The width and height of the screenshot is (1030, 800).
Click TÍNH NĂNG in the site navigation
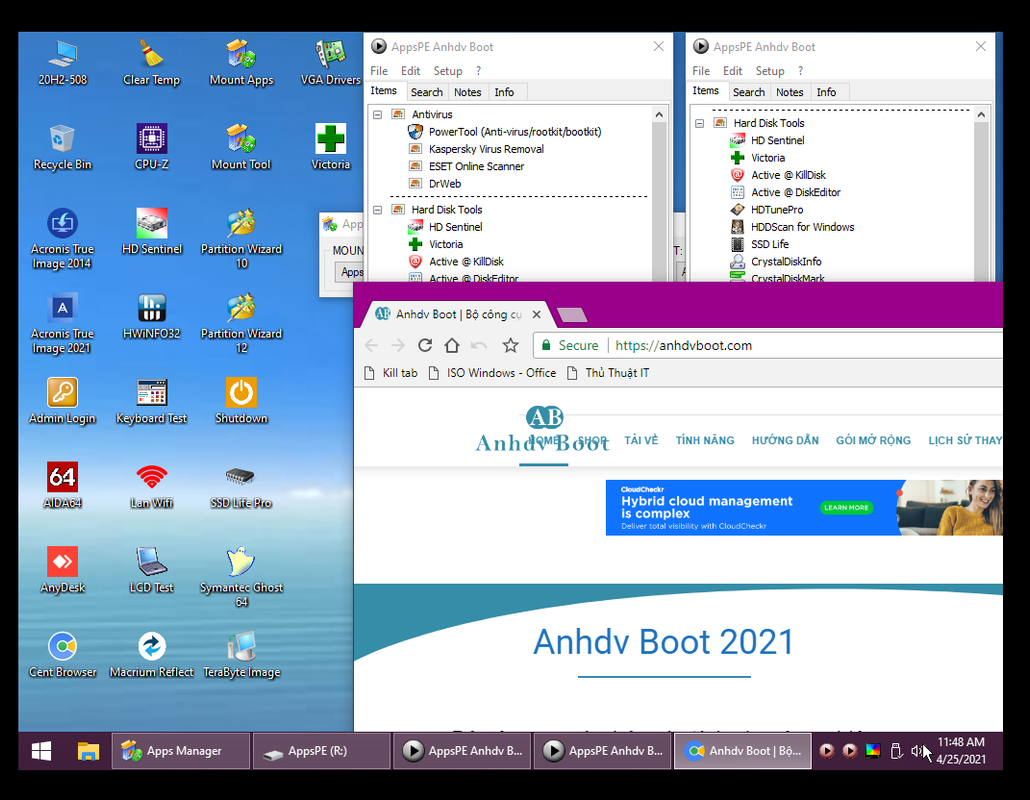click(x=705, y=441)
